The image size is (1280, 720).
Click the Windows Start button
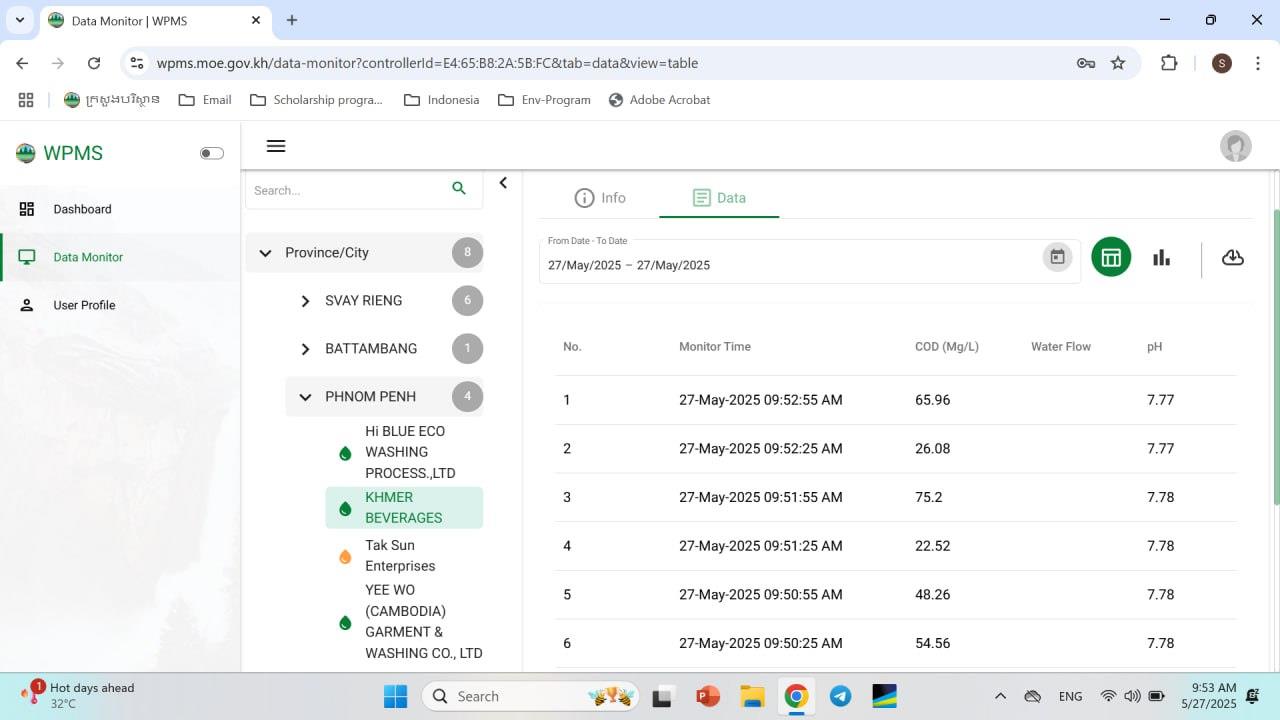(396, 696)
